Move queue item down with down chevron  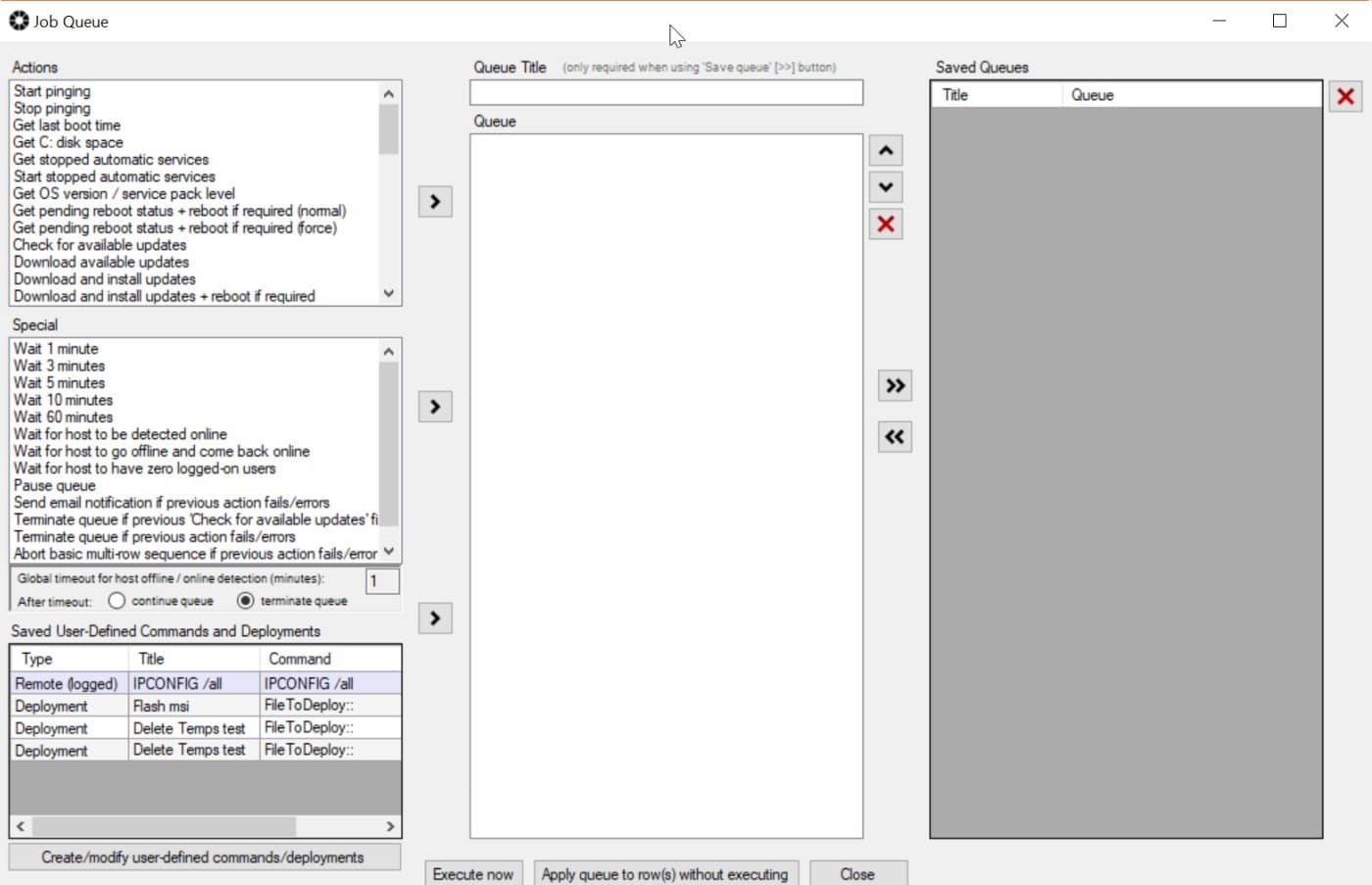point(886,187)
